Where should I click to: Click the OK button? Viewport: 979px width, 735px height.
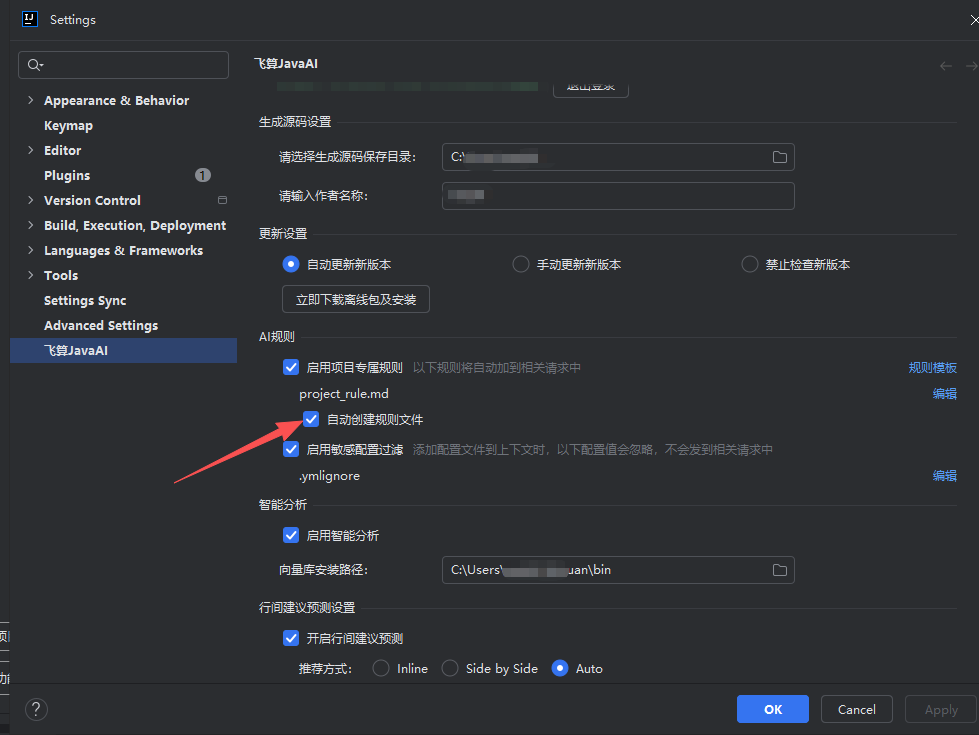[772, 709]
